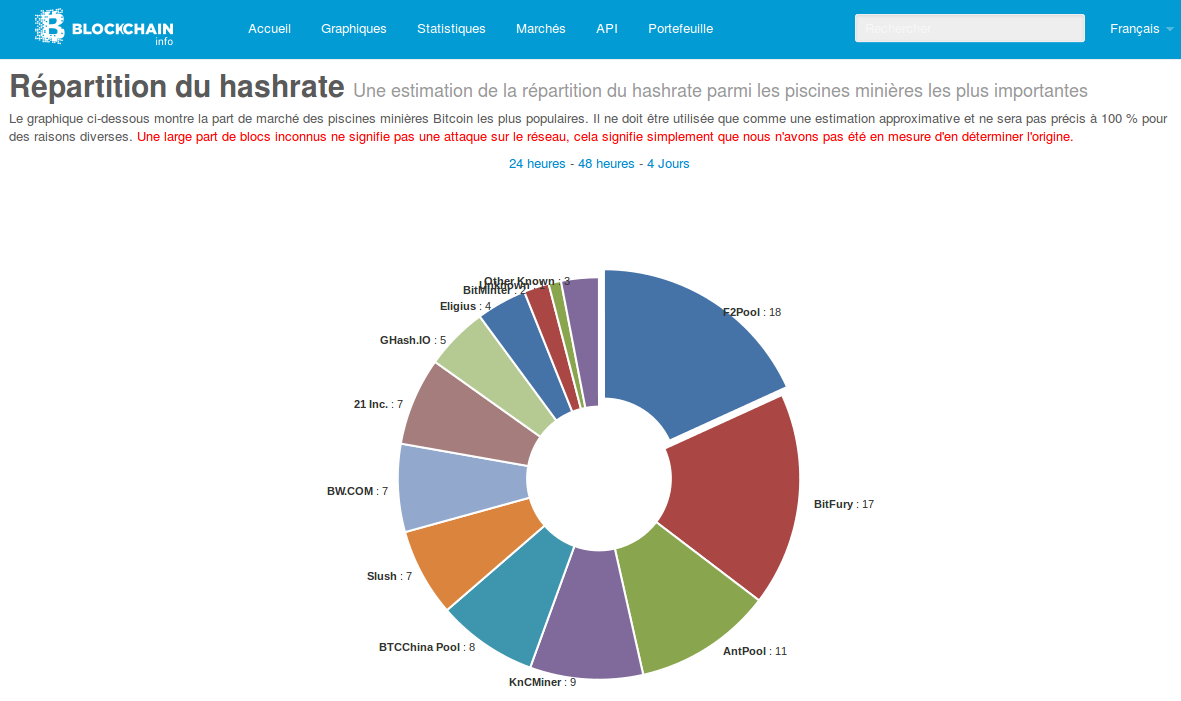Switch to the 48 heures period
Image resolution: width=1181 pixels, height=701 pixels.
click(606, 163)
